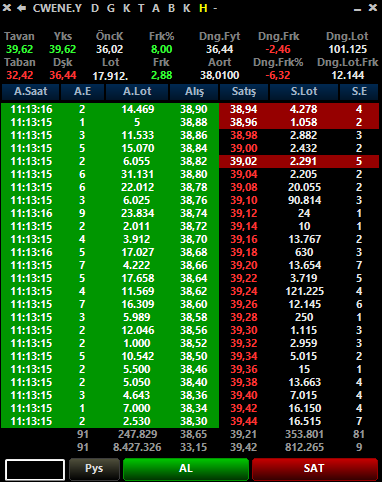Viewport: 382px width, 482px height.
Task: Select bid price 38,80
Action: (x=194, y=174)
